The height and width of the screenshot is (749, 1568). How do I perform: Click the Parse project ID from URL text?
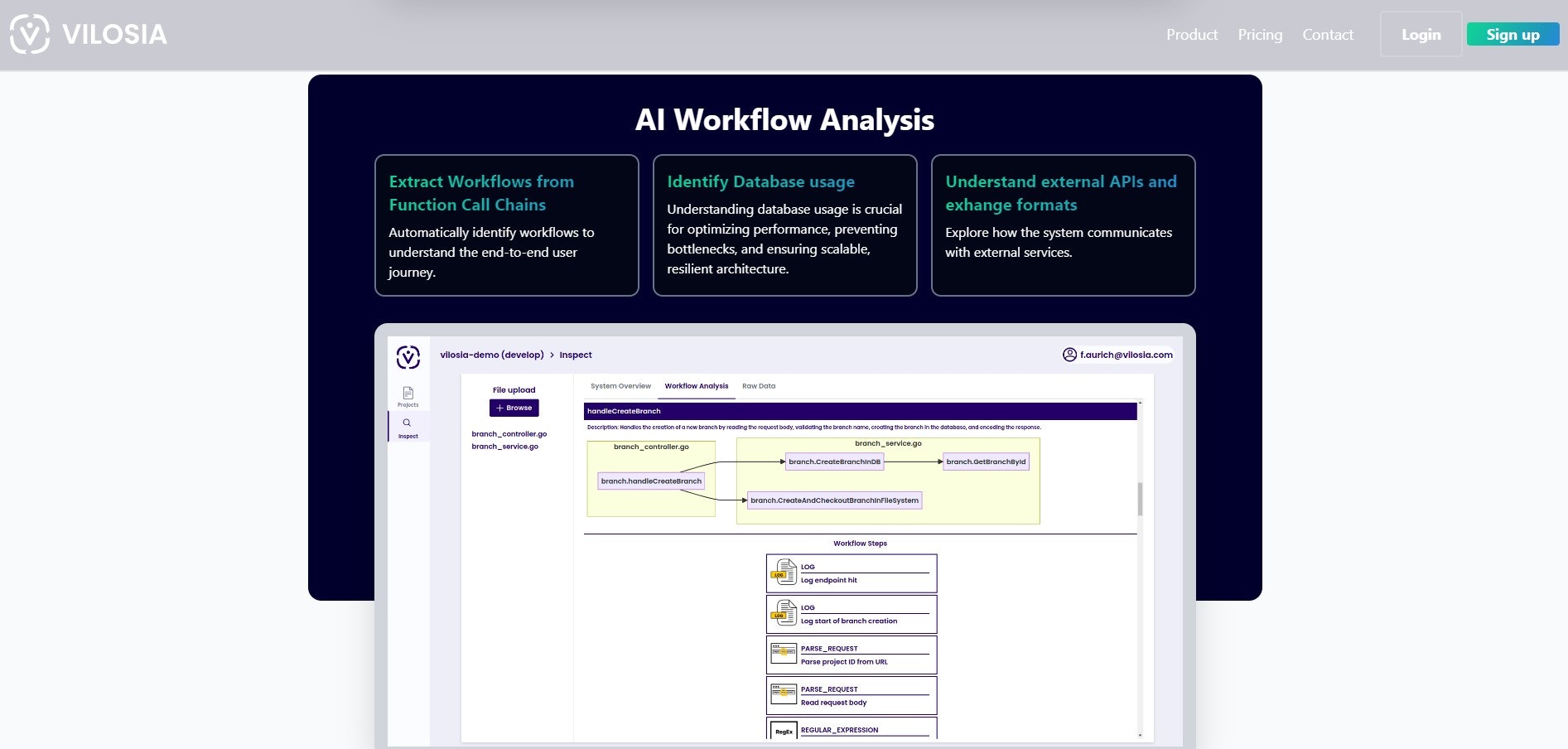pos(844,662)
